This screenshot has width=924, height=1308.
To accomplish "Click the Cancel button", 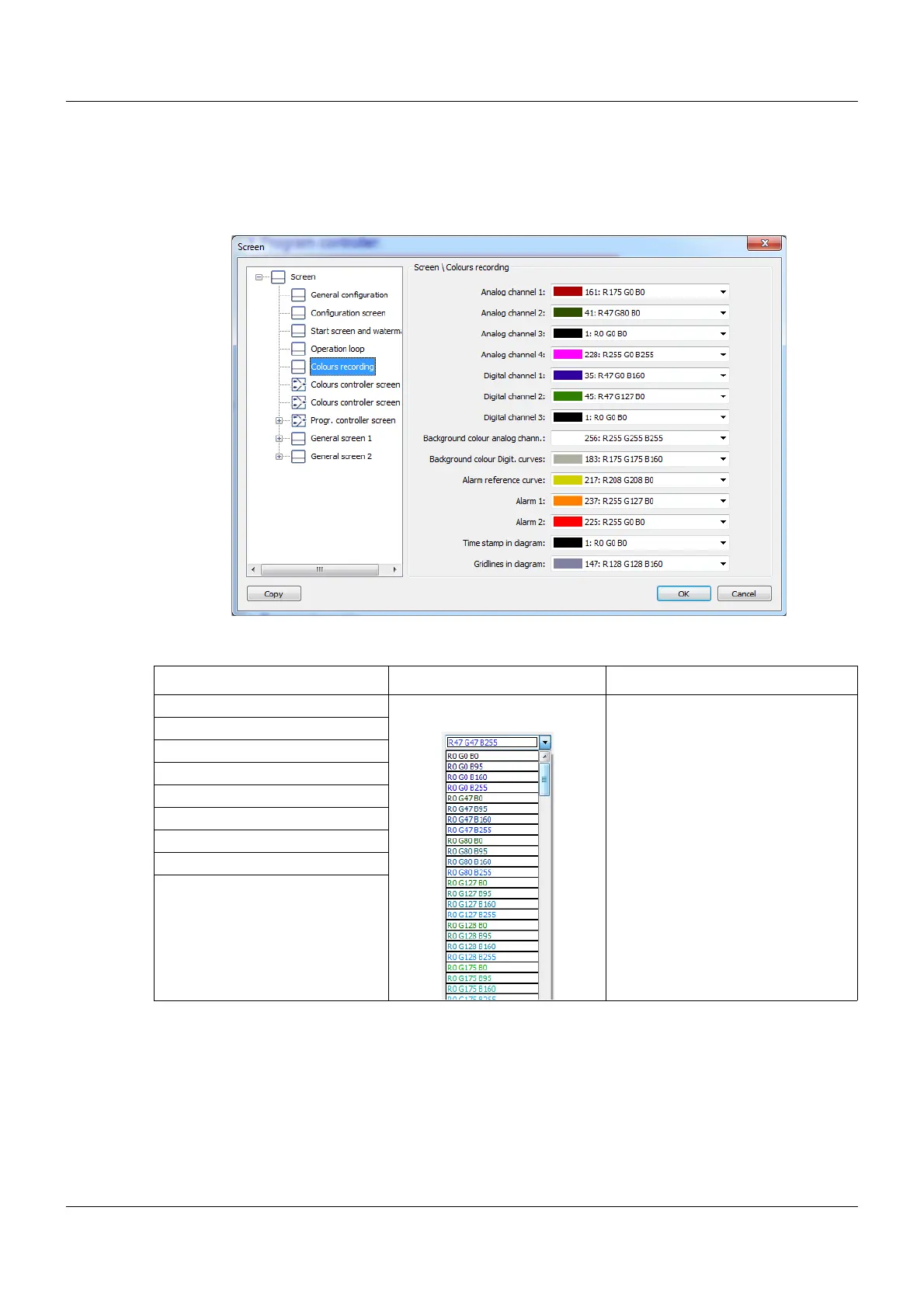I will pos(744,594).
